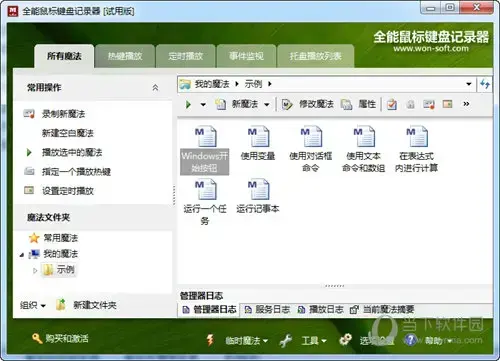This screenshot has height=361, width=500.
Task: Open 属性 properties in toolbar
Action: coord(359,104)
